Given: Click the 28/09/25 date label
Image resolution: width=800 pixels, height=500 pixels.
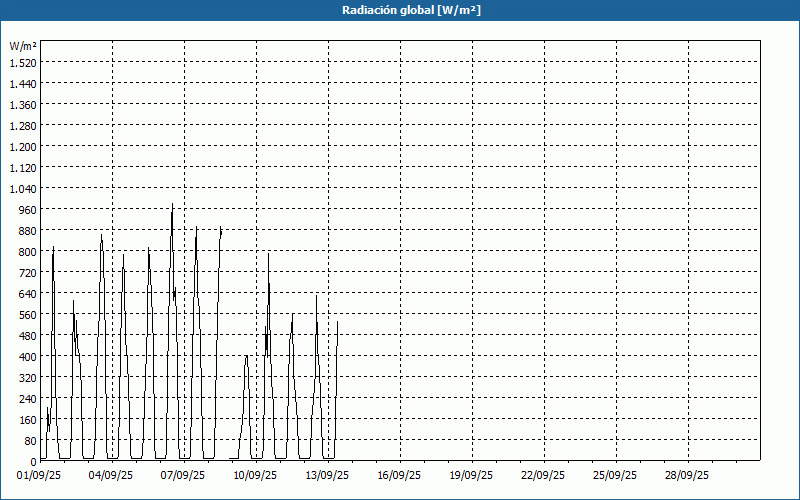Looking at the screenshot, I should click(x=687, y=475).
